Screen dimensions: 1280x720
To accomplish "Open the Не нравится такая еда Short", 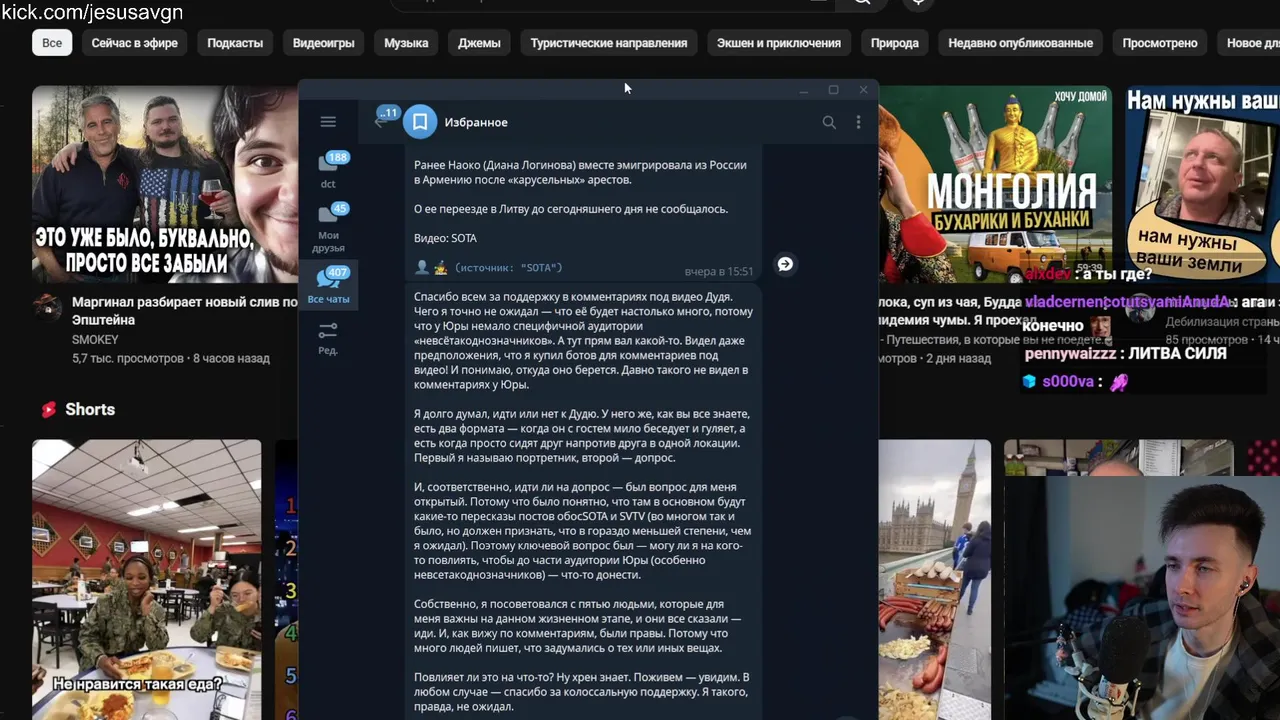I will pos(146,580).
